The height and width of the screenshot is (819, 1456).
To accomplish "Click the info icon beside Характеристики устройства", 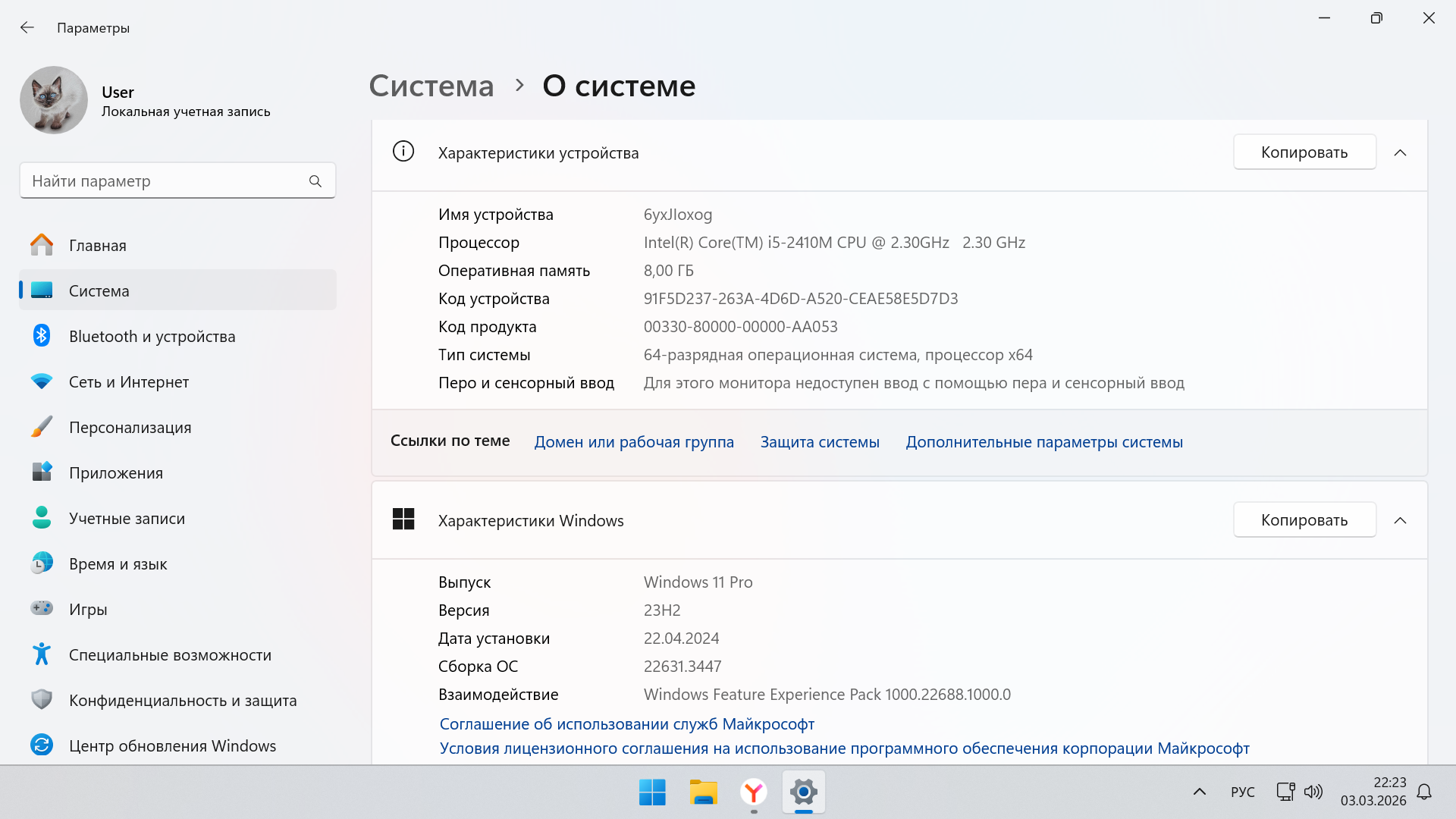I will point(403,152).
